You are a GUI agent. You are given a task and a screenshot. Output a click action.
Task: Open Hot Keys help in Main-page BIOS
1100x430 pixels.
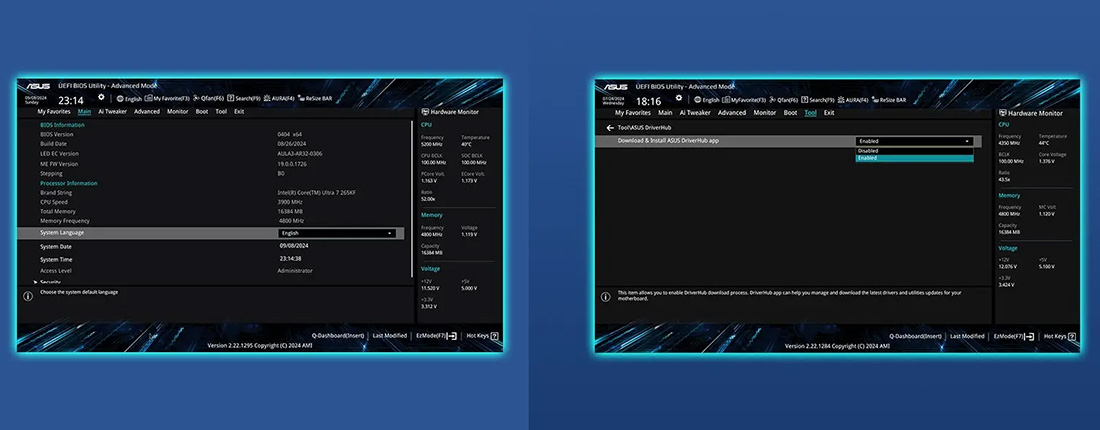[482, 336]
